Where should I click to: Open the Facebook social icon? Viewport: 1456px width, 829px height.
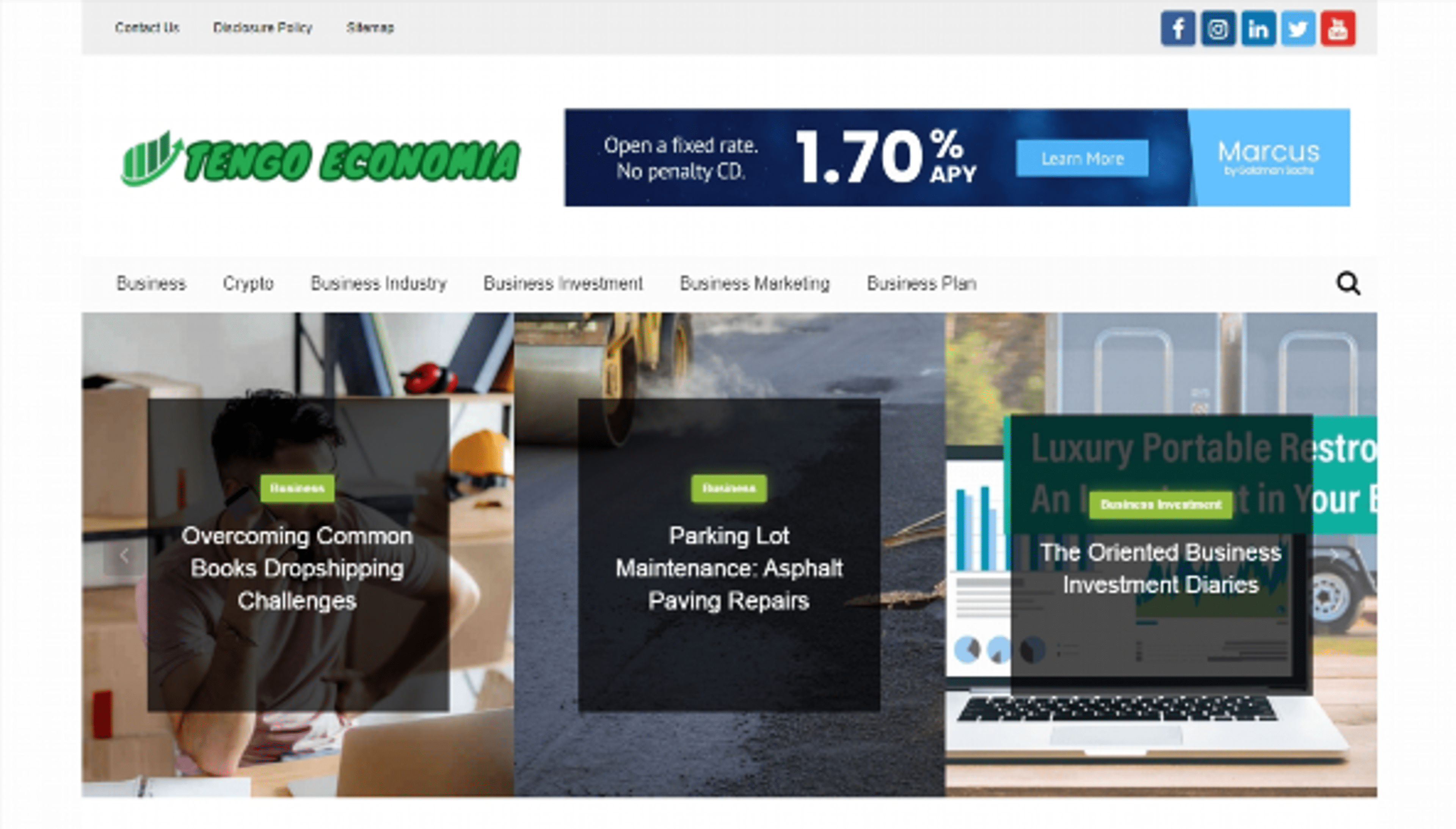click(x=1177, y=28)
